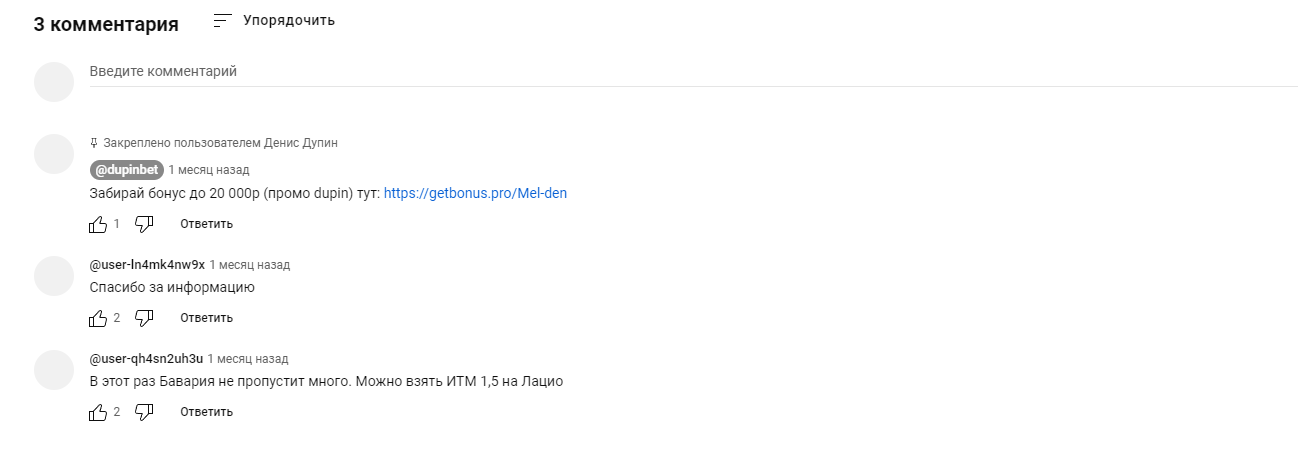Like the comment about Бавария and Лацио
Viewport: 1307px width, 466px height.
point(98,412)
